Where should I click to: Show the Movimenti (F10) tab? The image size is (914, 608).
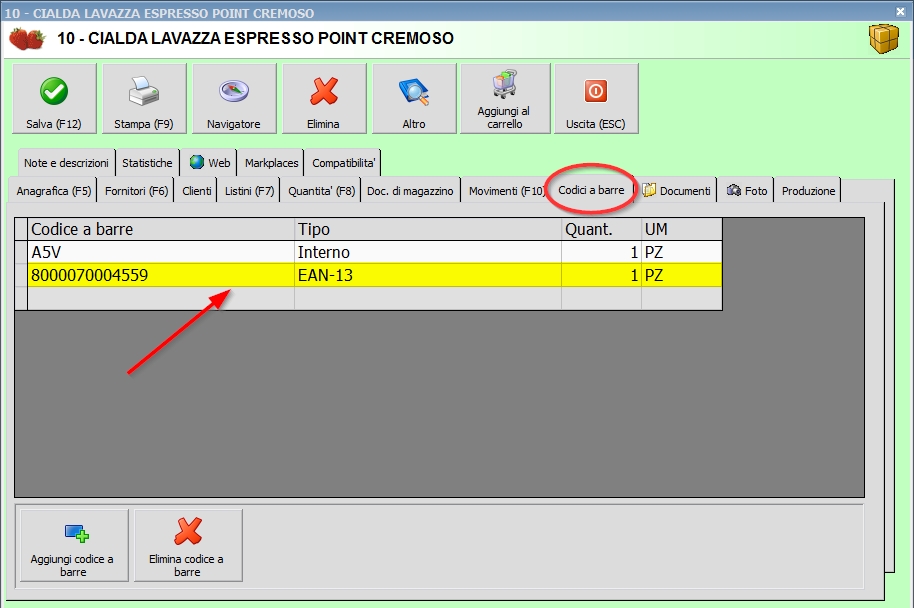click(x=506, y=191)
